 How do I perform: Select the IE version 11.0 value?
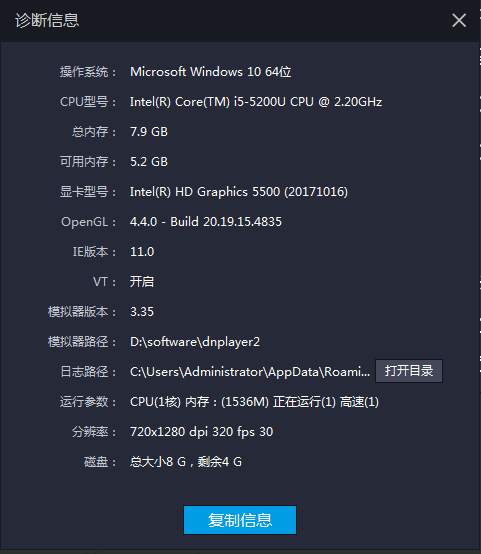point(142,252)
